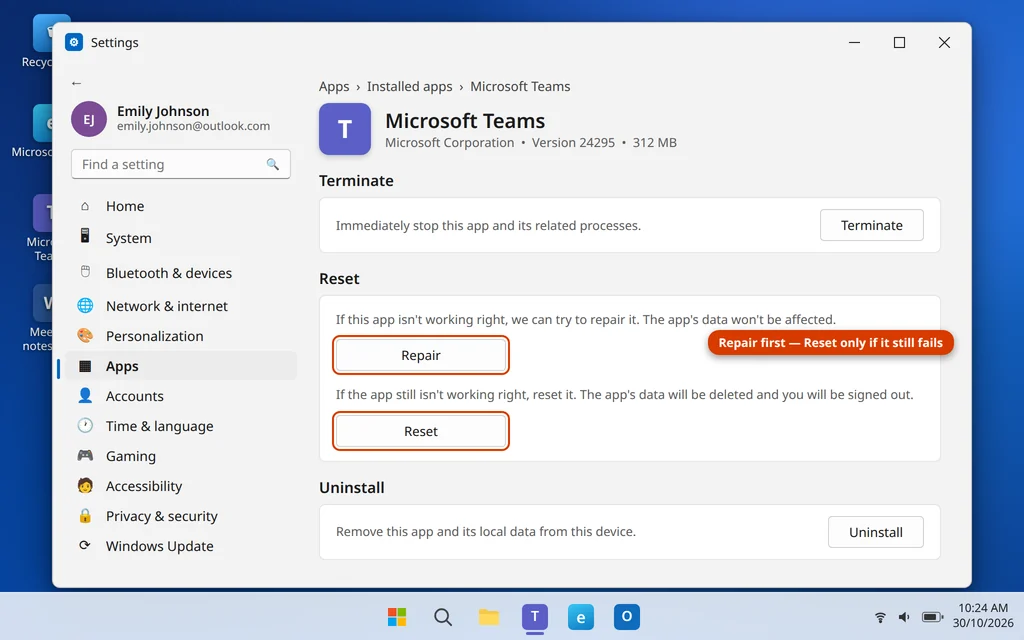Click the Microsoft Teams app tile icon
This screenshot has height=640, width=1024.
[345, 129]
